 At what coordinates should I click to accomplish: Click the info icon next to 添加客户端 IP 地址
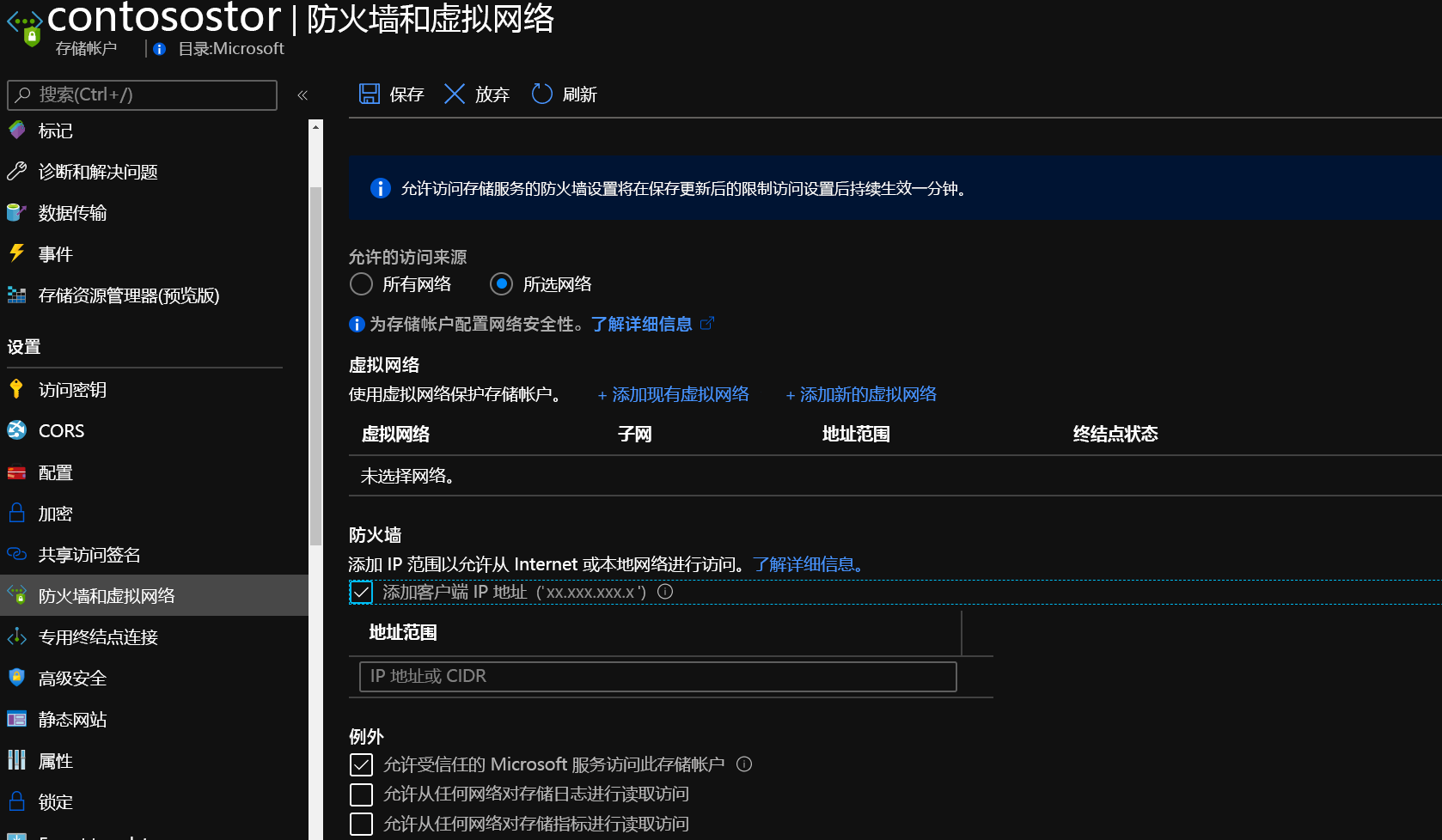click(x=665, y=591)
